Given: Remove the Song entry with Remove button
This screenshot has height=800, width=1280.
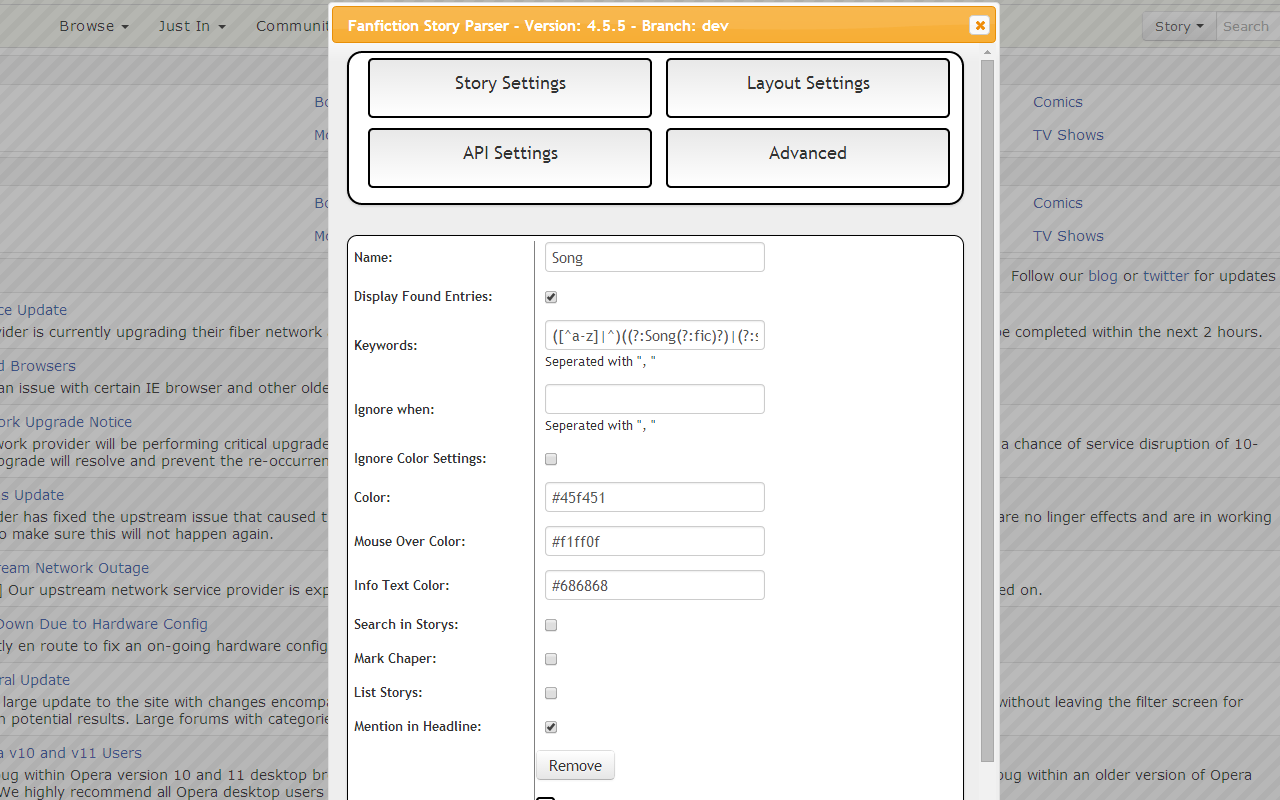Looking at the screenshot, I should [575, 765].
